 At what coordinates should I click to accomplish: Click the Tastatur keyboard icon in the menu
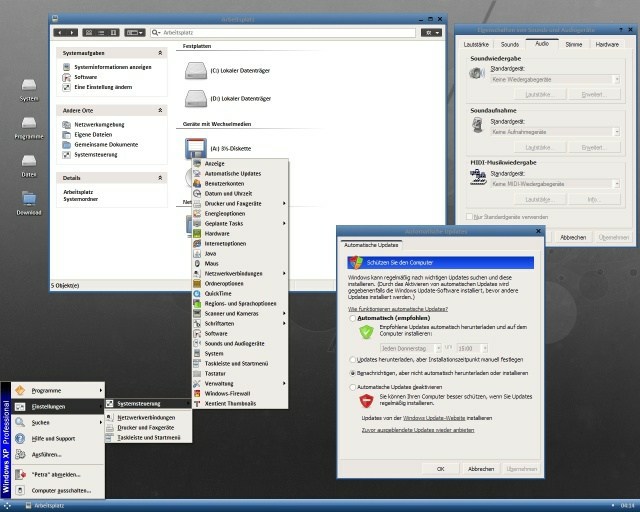click(197, 374)
